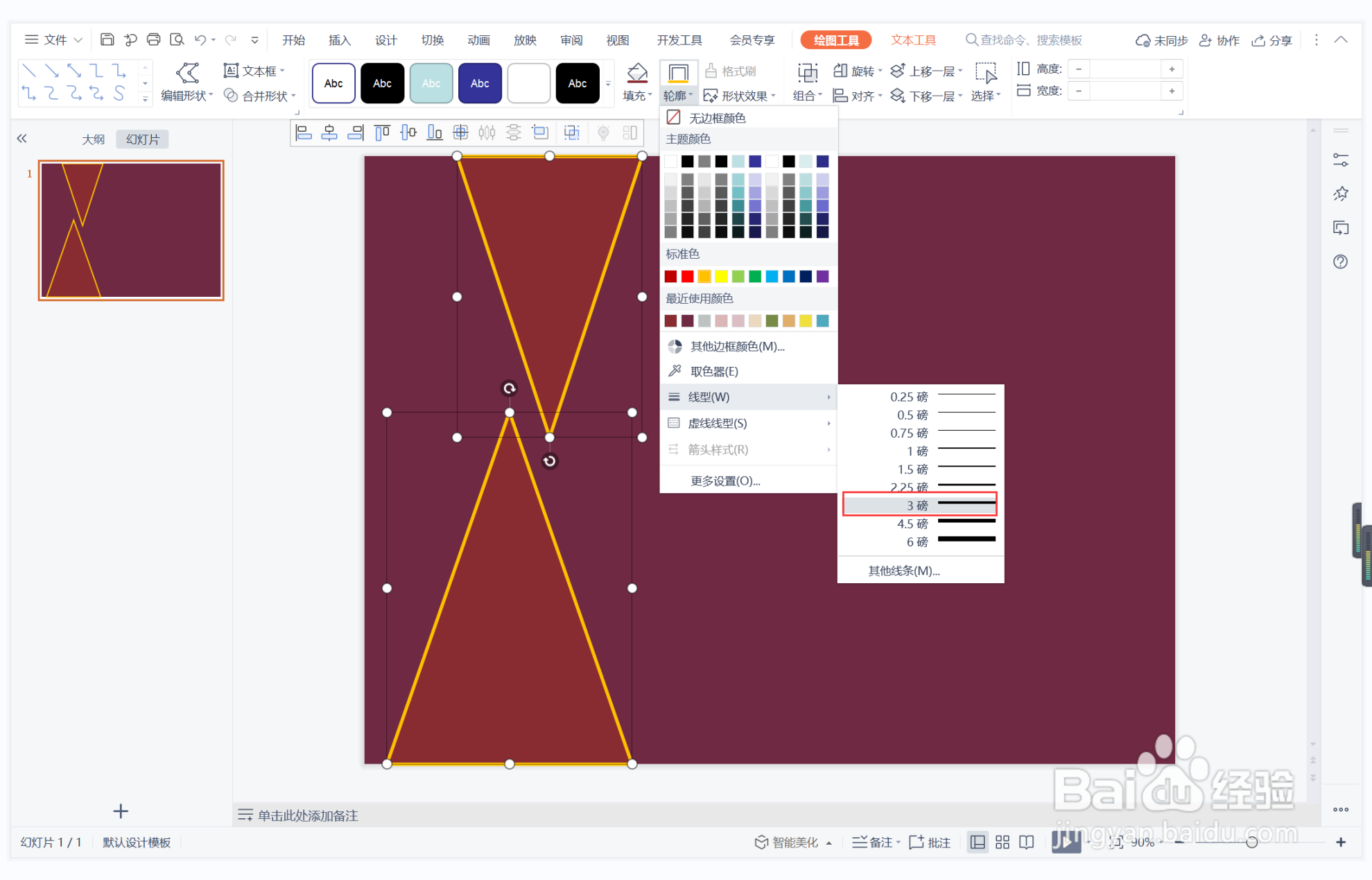Click the print icon in toolbar
The image size is (1372, 880).
(153, 40)
